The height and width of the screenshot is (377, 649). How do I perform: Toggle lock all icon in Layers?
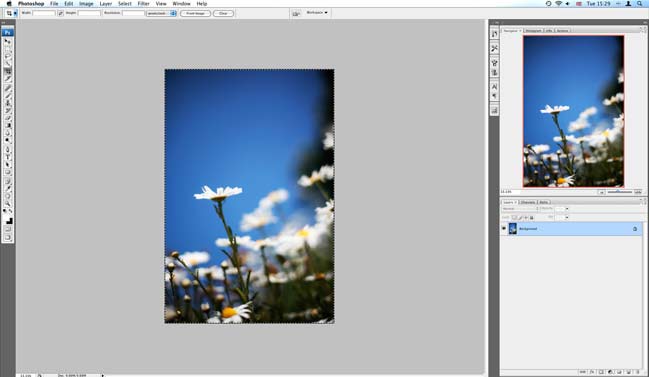tap(532, 217)
